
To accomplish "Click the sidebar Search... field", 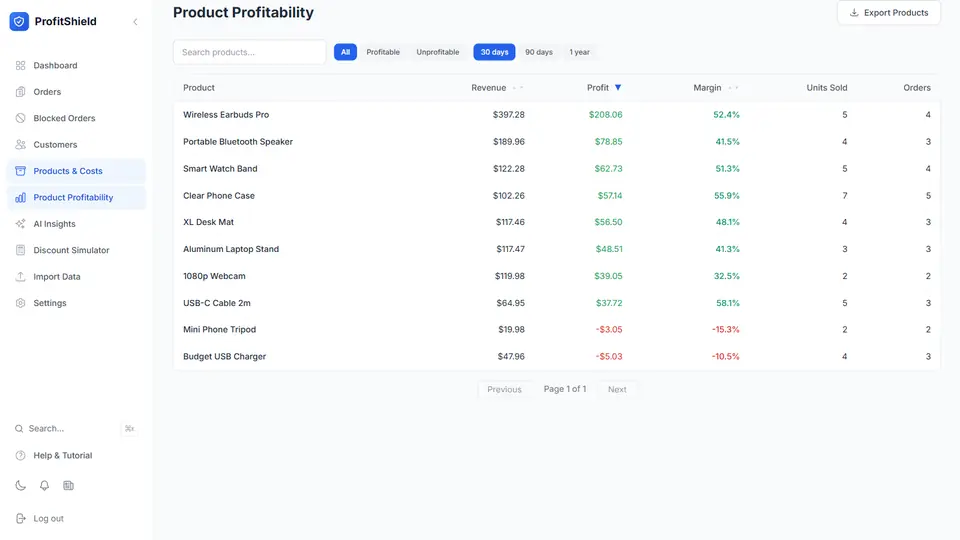I will click(76, 429).
